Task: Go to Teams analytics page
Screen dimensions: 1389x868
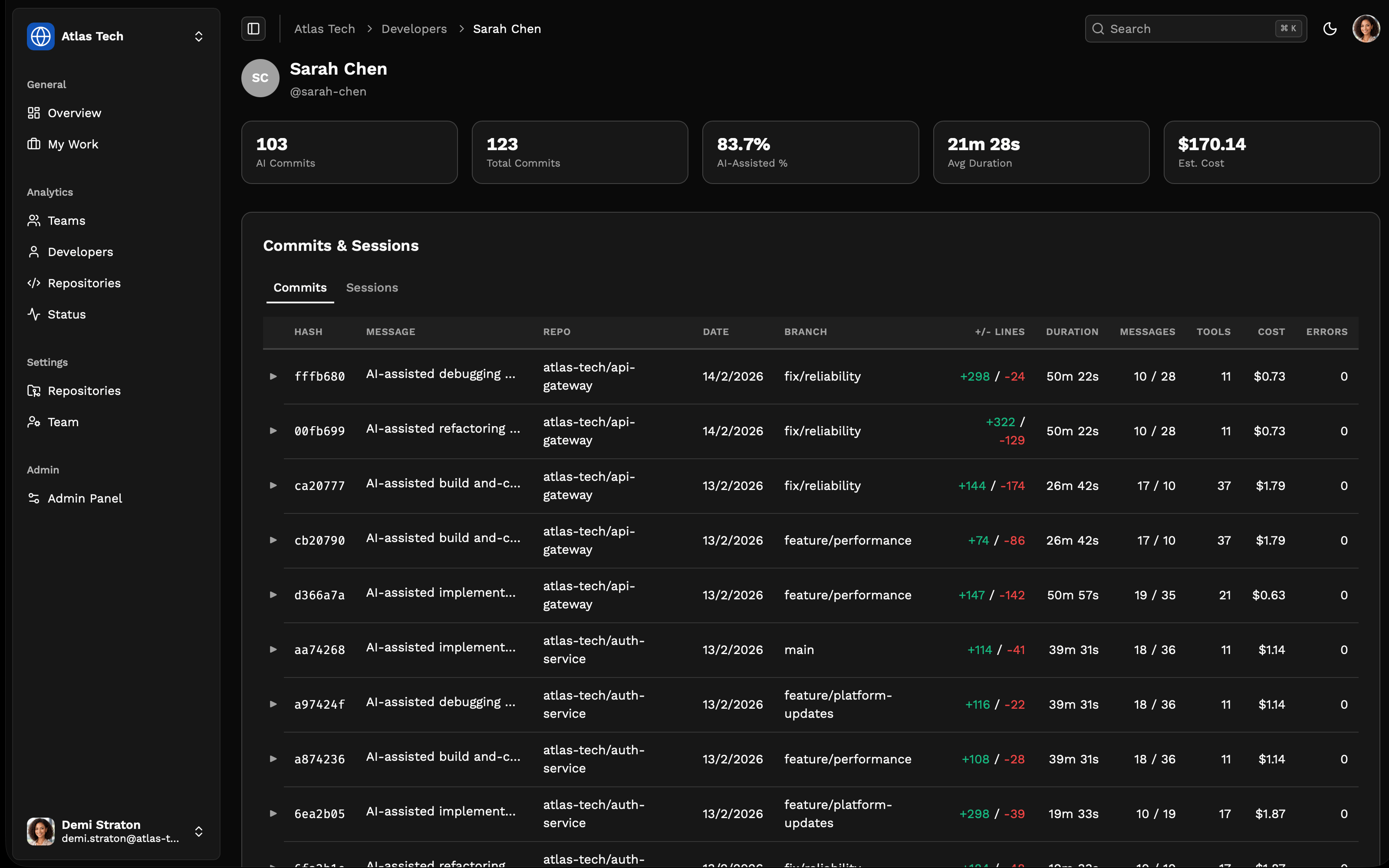Action: 66,220
